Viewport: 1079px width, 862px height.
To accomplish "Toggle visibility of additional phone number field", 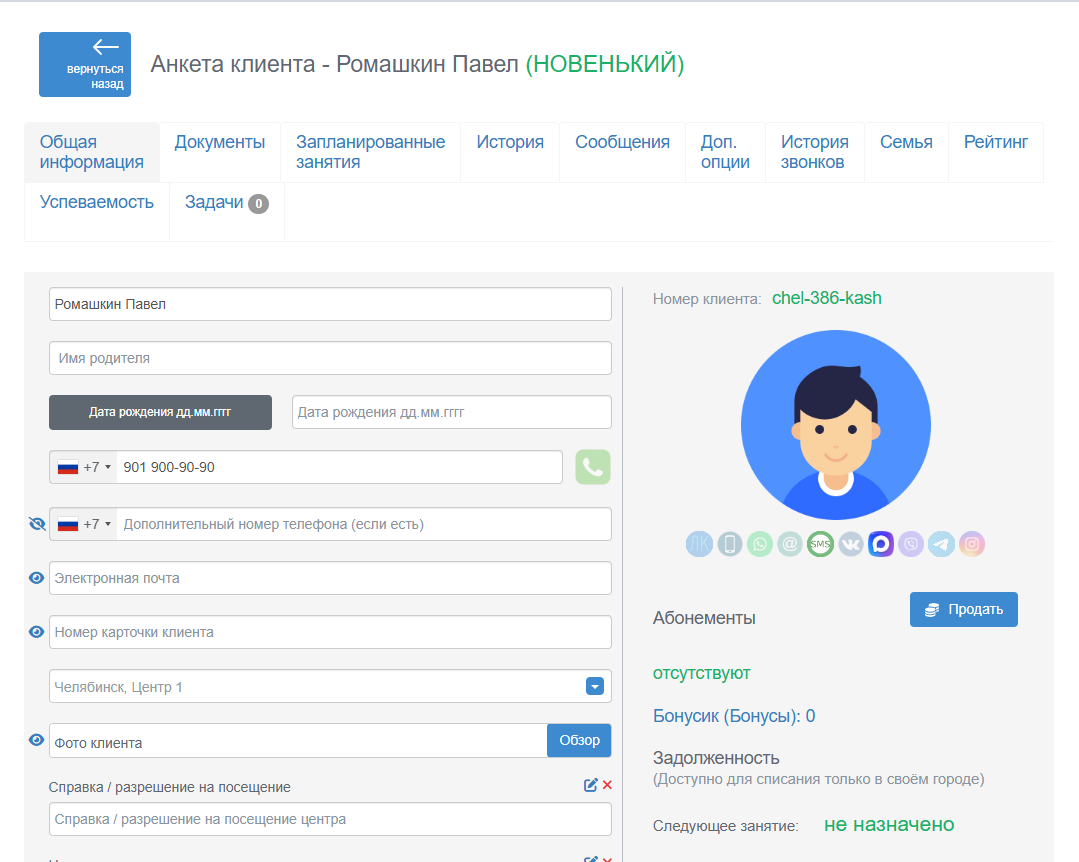I will pyautogui.click(x=37, y=524).
